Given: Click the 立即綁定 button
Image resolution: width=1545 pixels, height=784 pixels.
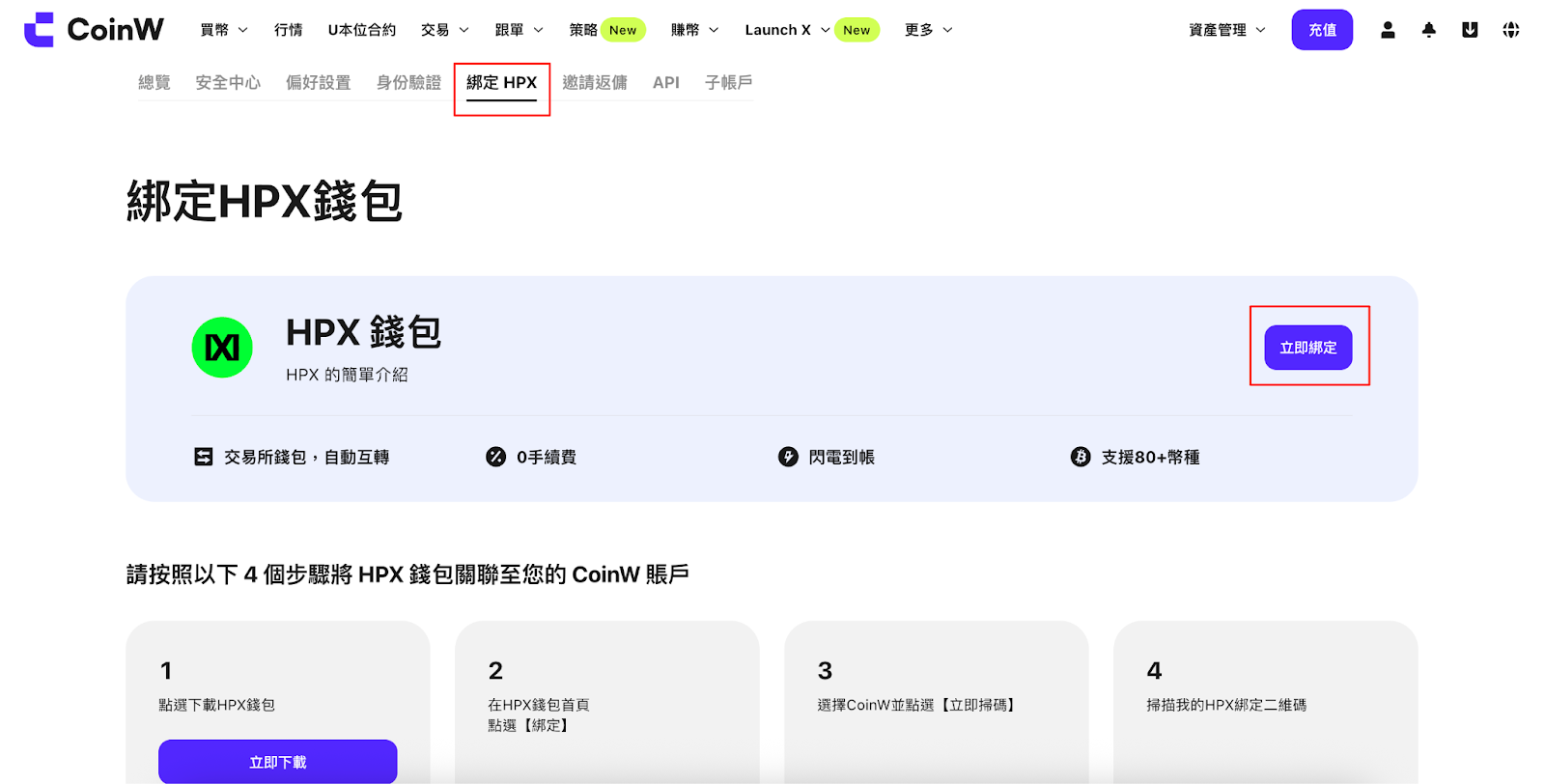Looking at the screenshot, I should pyautogui.click(x=1308, y=348).
